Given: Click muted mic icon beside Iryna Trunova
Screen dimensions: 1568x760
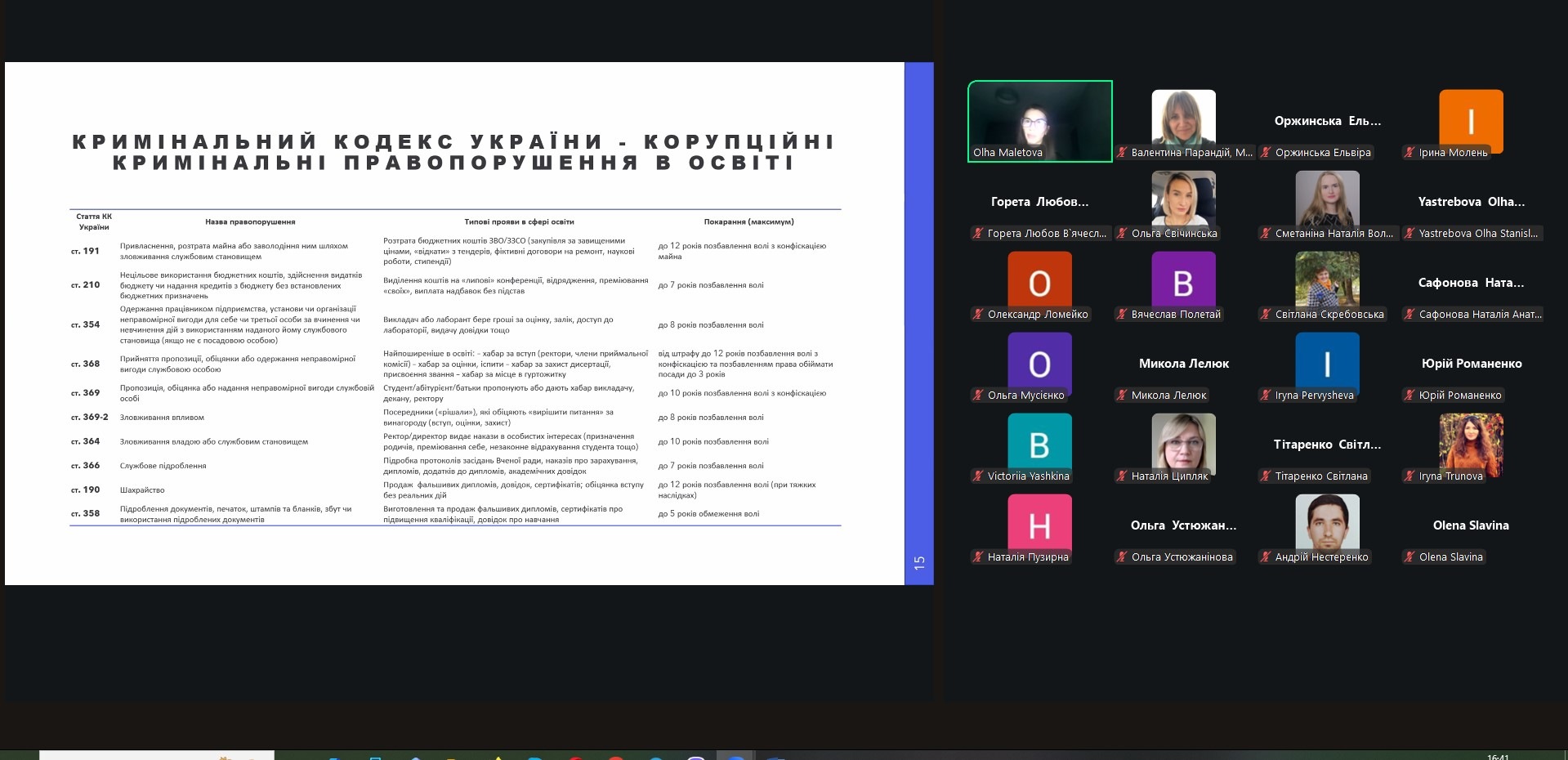Looking at the screenshot, I should (x=1409, y=476).
